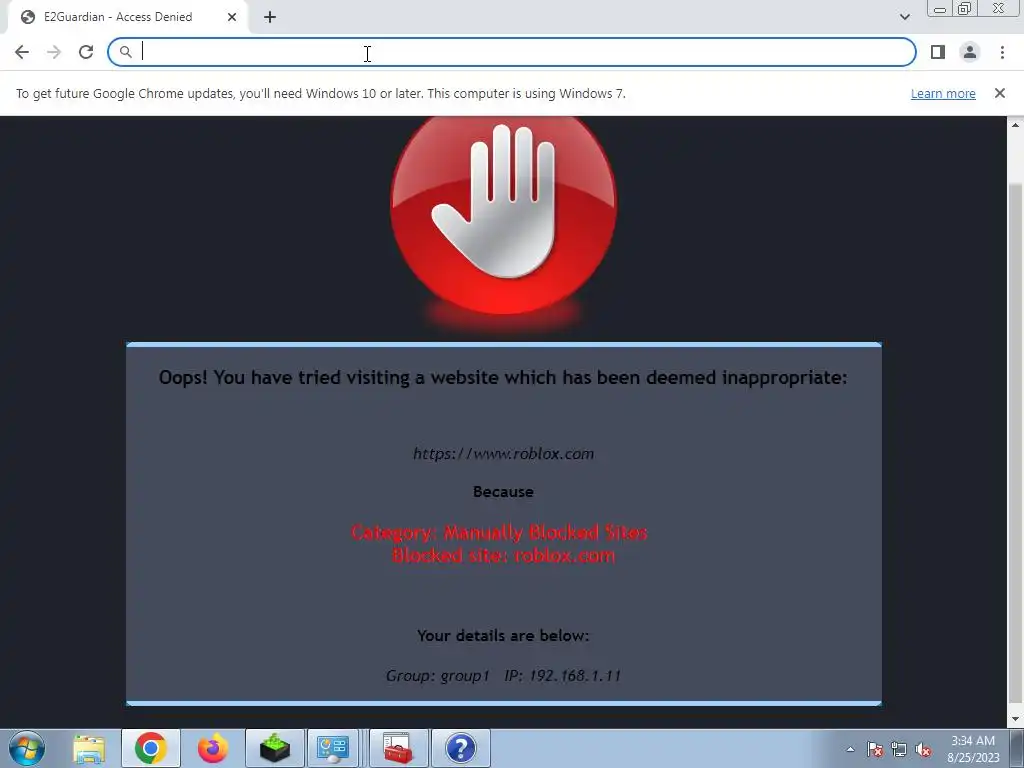Click the IP: 192.168.1.11 text
The height and width of the screenshot is (768, 1024).
point(562,675)
